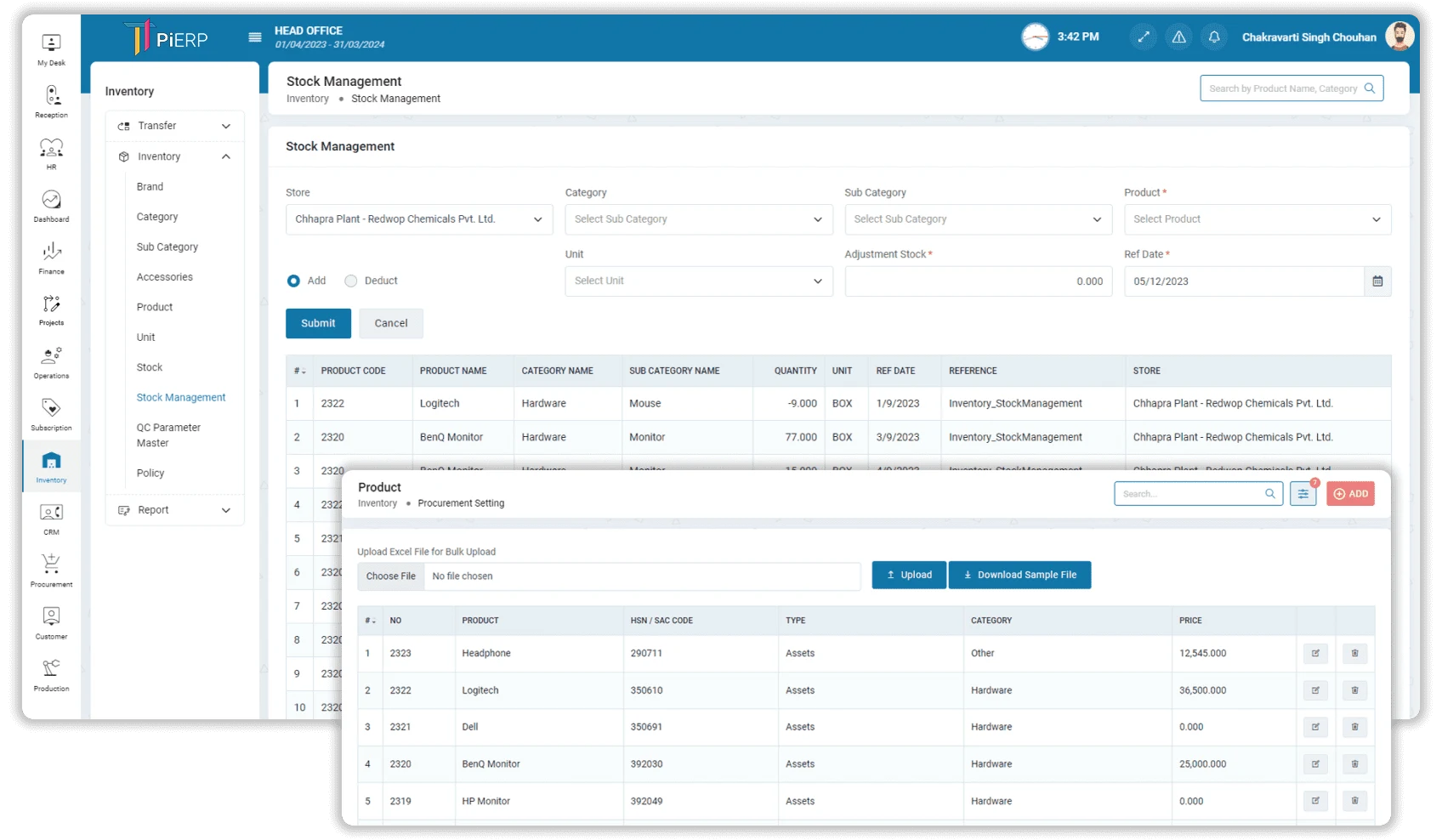
Task: Open the Reception module icon
Action: point(51,101)
